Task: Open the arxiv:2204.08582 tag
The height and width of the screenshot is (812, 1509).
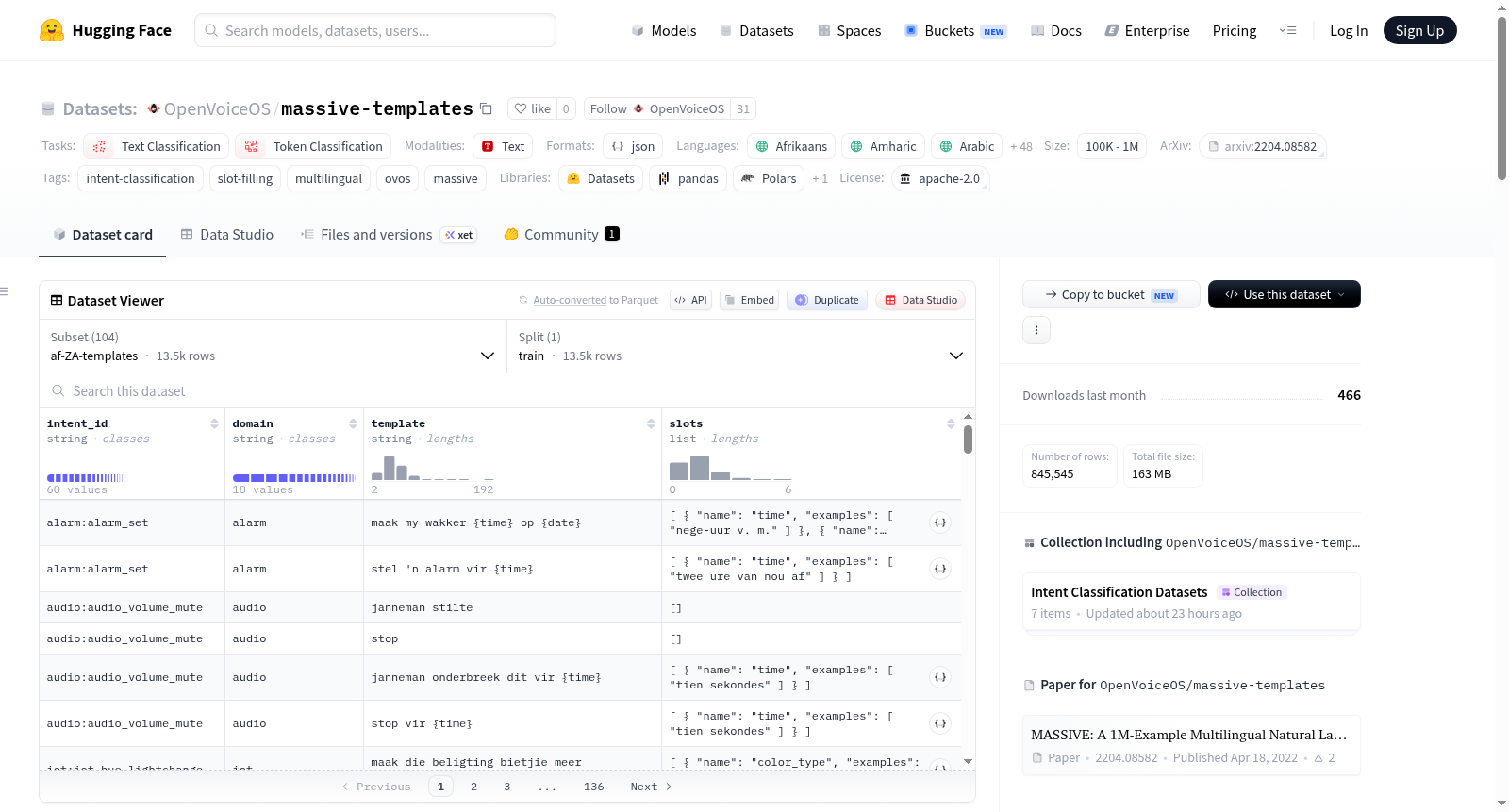Action: (x=1263, y=146)
